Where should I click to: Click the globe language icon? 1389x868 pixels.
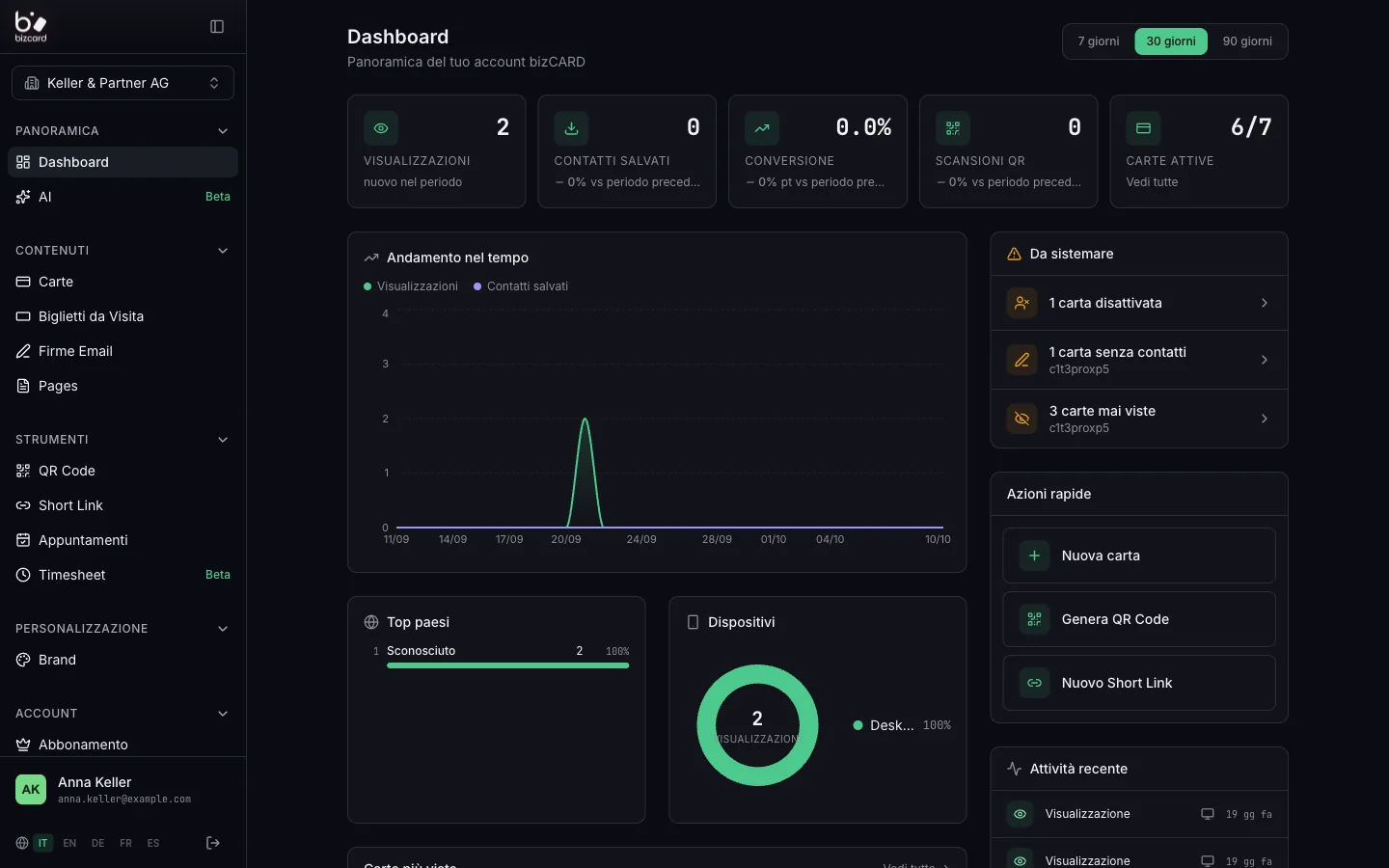22,843
